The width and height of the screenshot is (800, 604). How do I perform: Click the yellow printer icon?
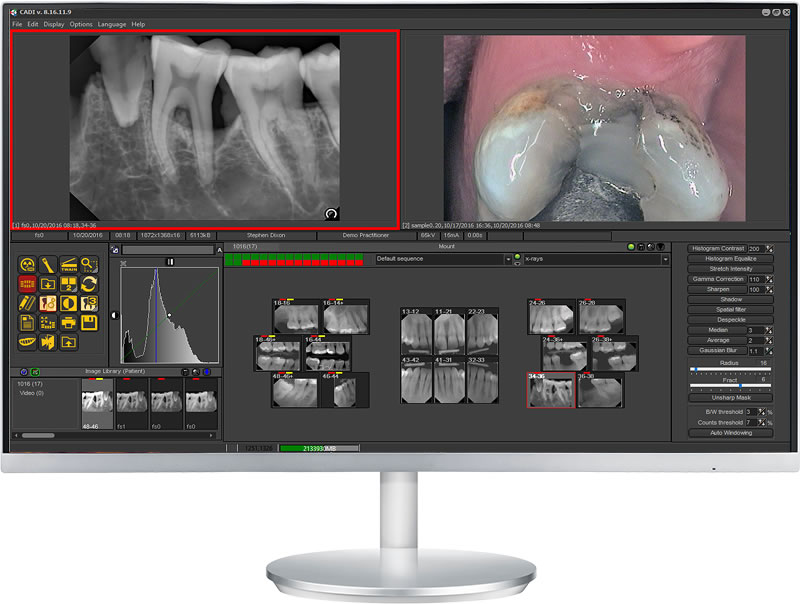69,322
